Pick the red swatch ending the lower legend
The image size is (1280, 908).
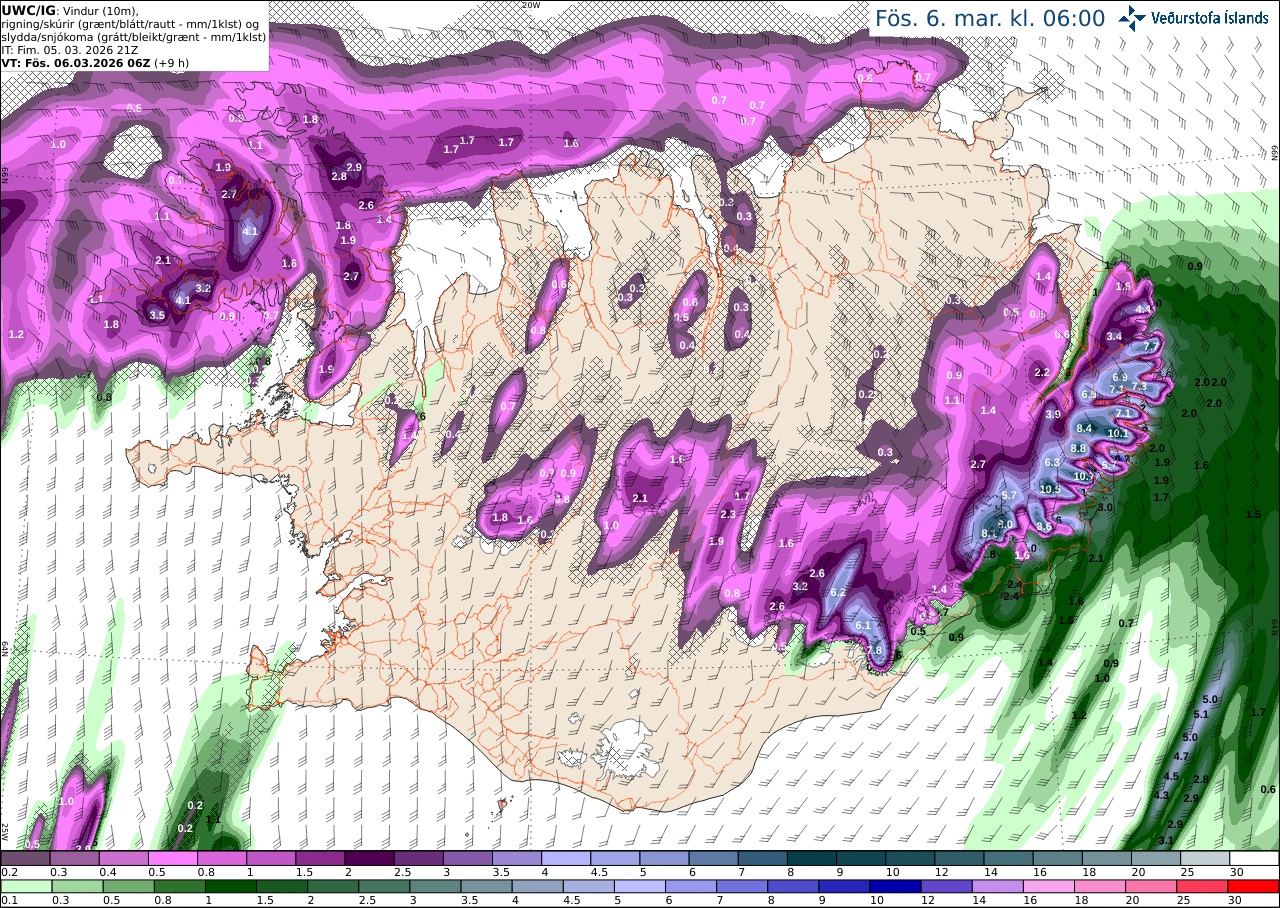tap(1255, 886)
